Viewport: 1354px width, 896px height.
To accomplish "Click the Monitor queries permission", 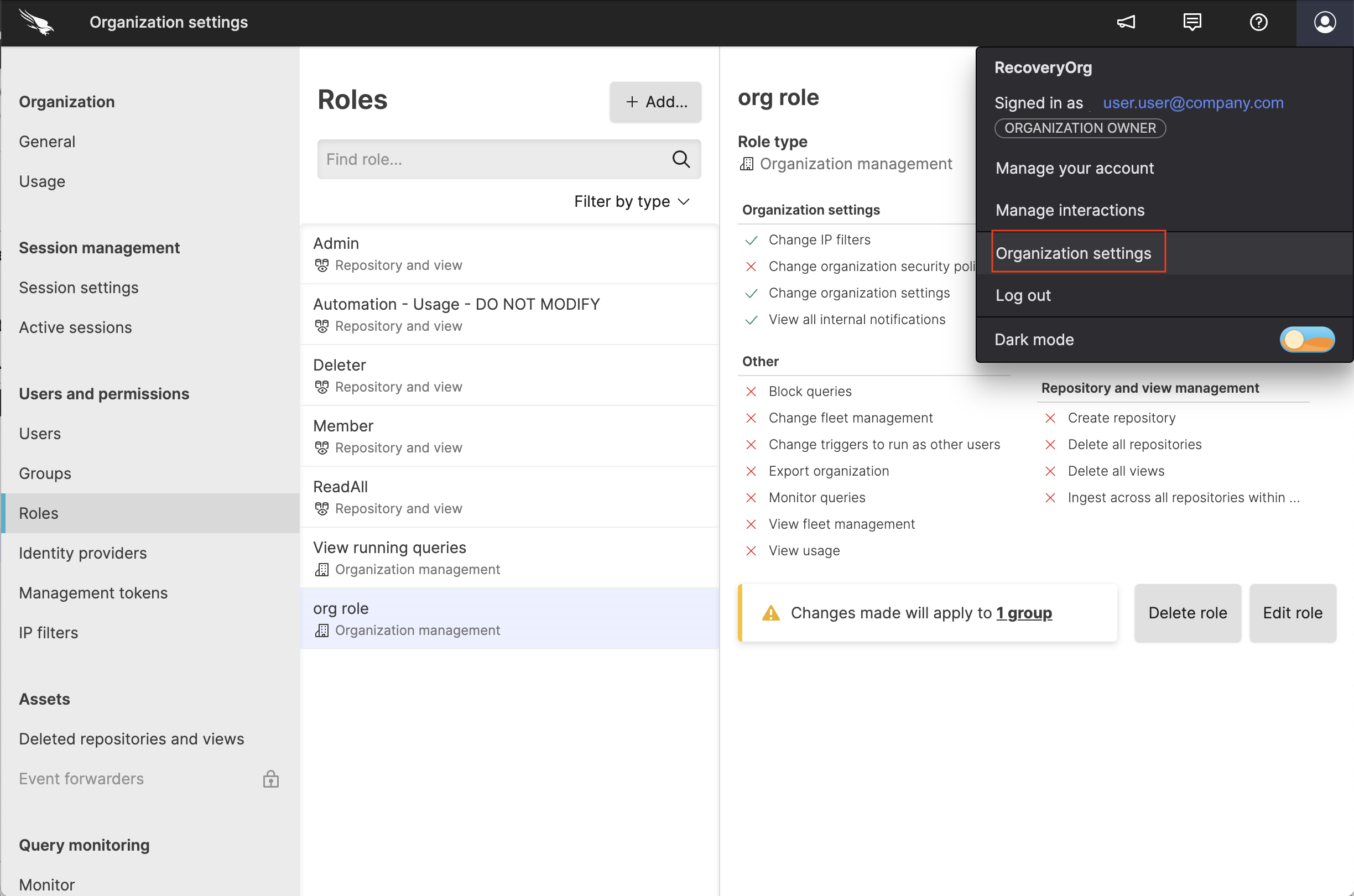I will (x=816, y=498).
